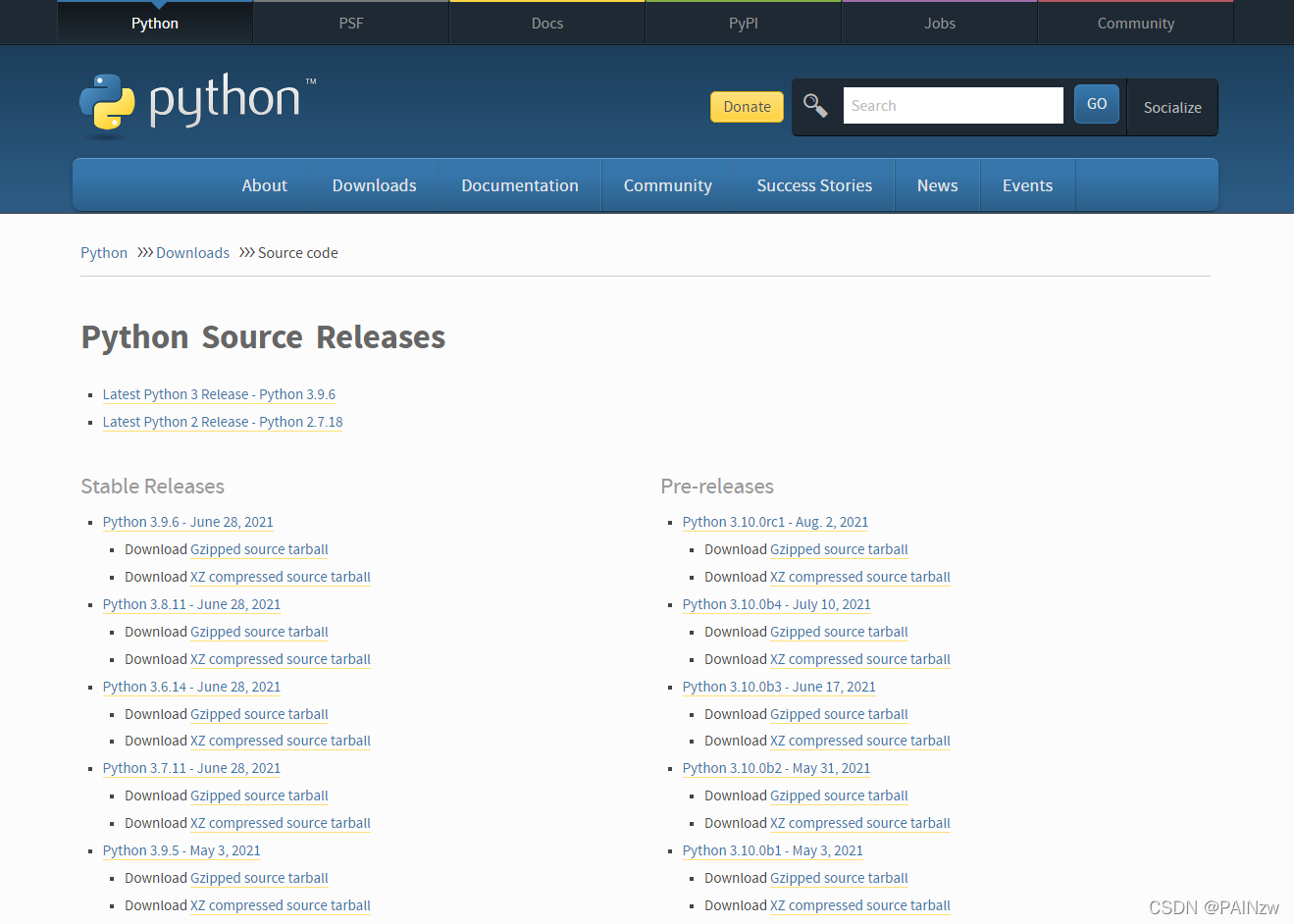Click the Downloads breadcrumb link
This screenshot has width=1294, height=924.
pos(192,253)
